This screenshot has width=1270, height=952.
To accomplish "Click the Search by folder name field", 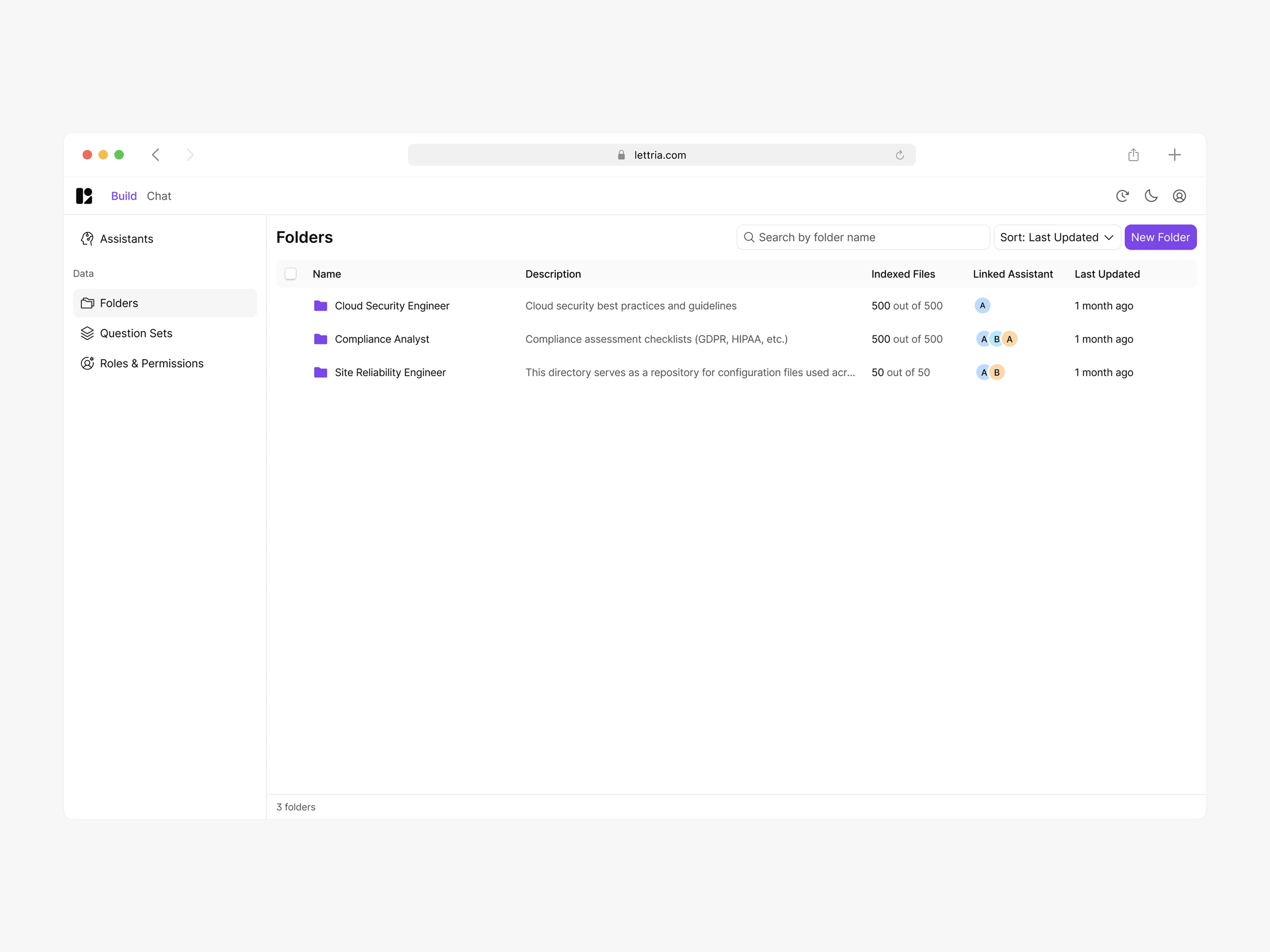I will [x=863, y=237].
